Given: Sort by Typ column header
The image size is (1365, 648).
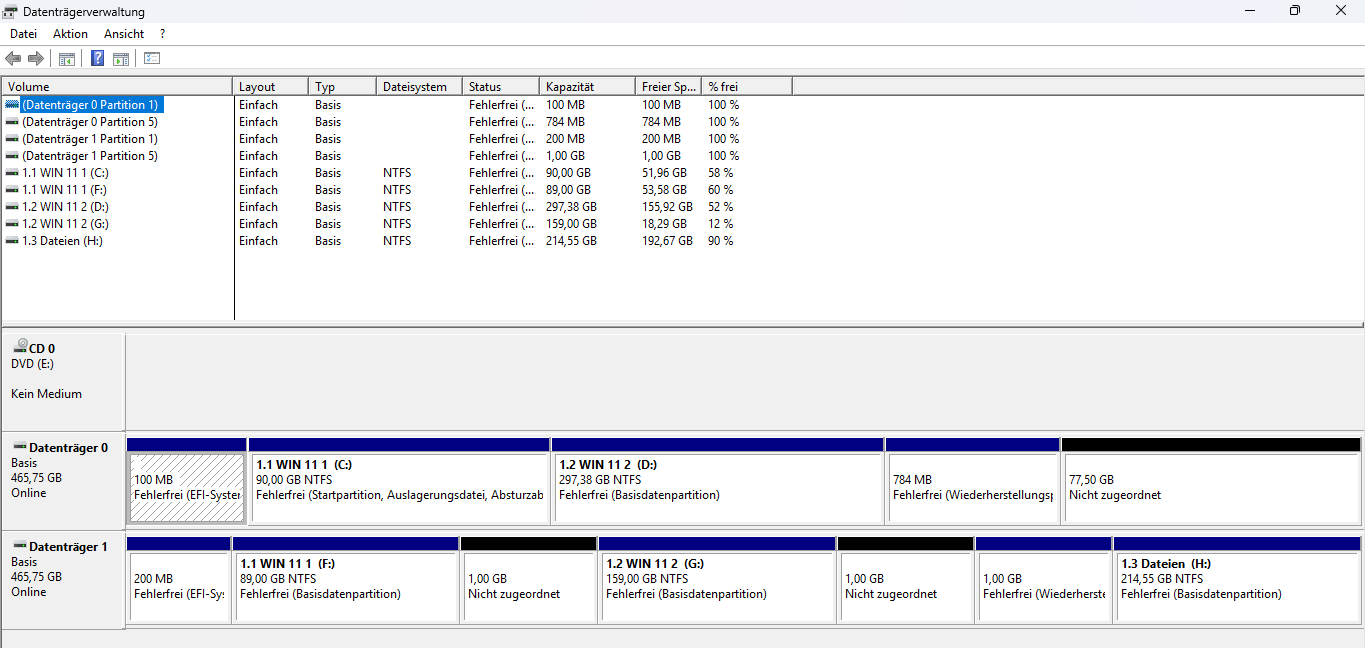Looking at the screenshot, I should [x=342, y=87].
